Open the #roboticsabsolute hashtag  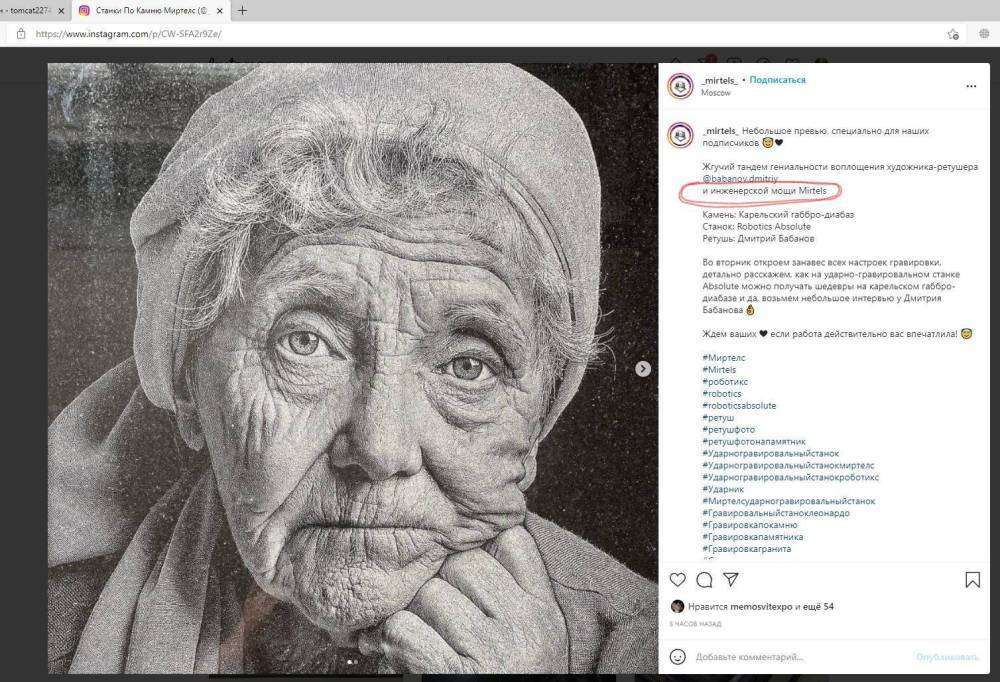[x=739, y=406]
